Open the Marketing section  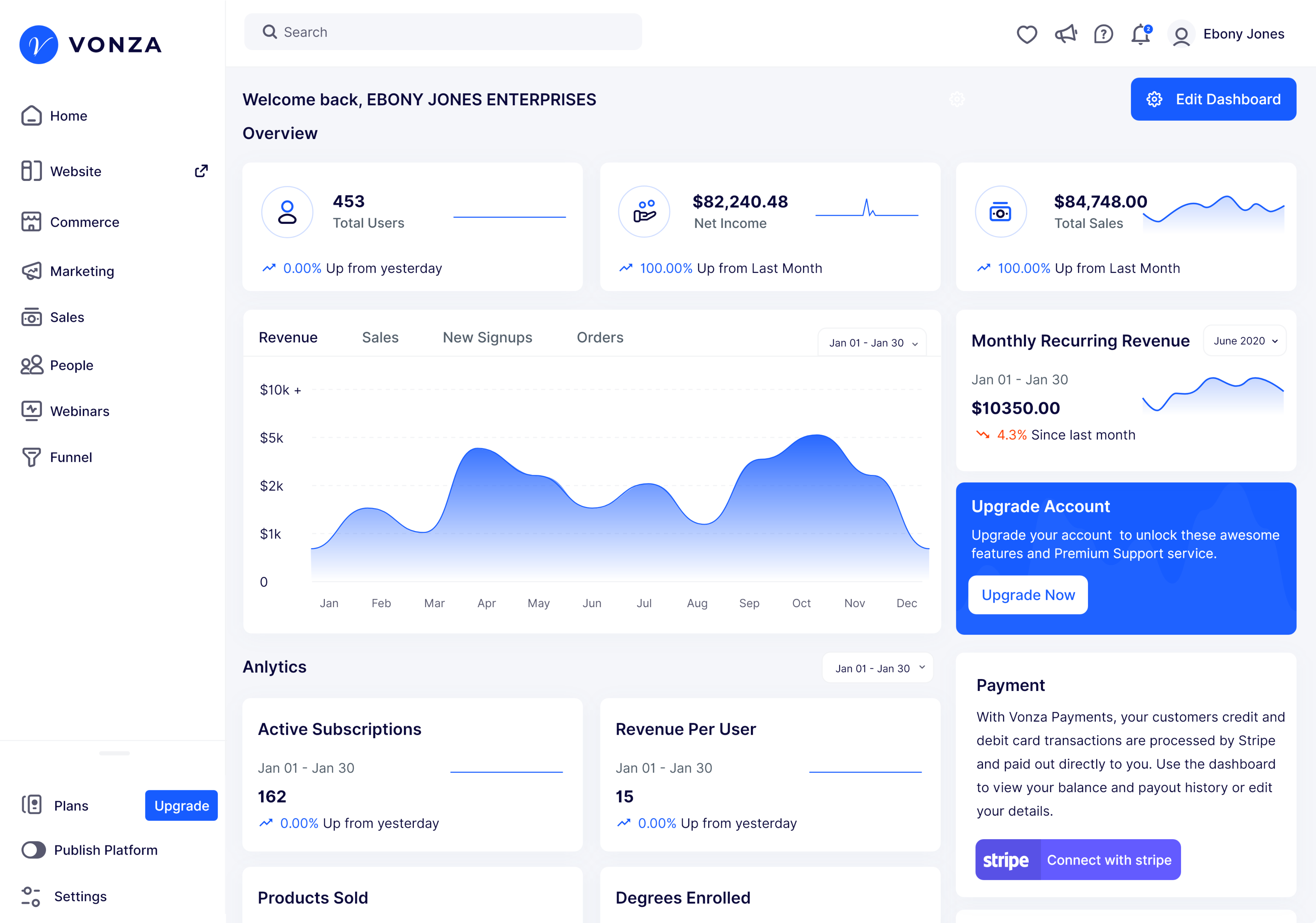point(82,271)
